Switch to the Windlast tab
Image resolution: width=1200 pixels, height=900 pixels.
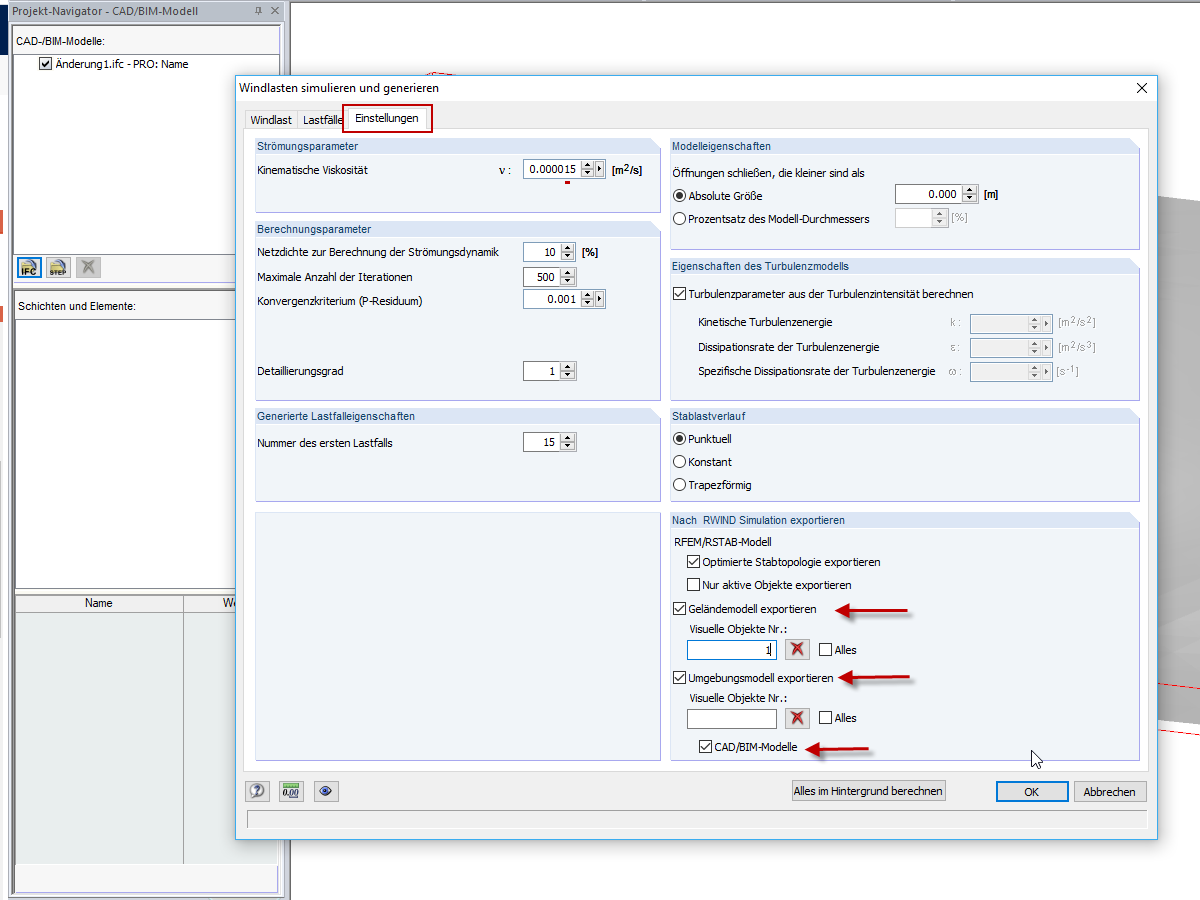click(271, 118)
